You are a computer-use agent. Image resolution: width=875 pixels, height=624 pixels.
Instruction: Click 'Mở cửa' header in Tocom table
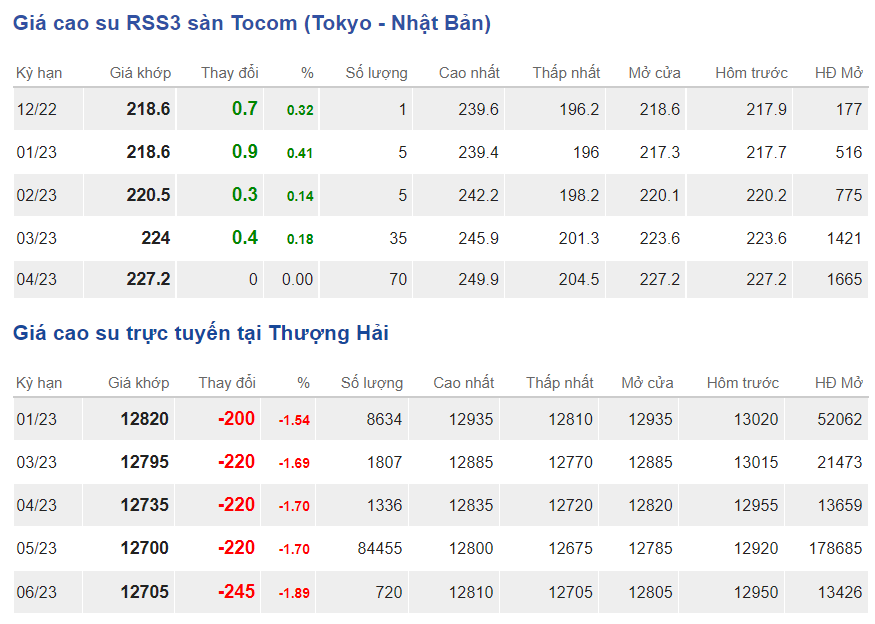coord(654,73)
